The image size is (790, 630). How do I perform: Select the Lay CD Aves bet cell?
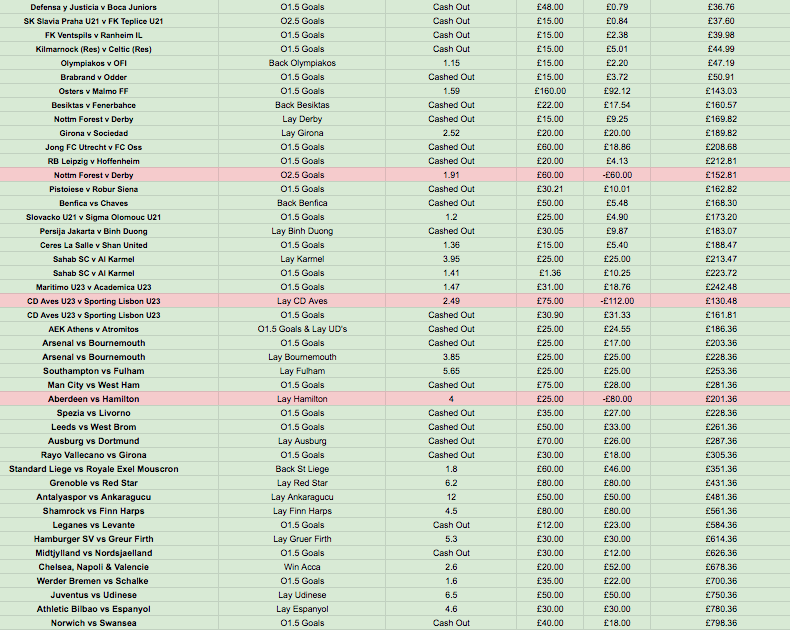coord(302,301)
